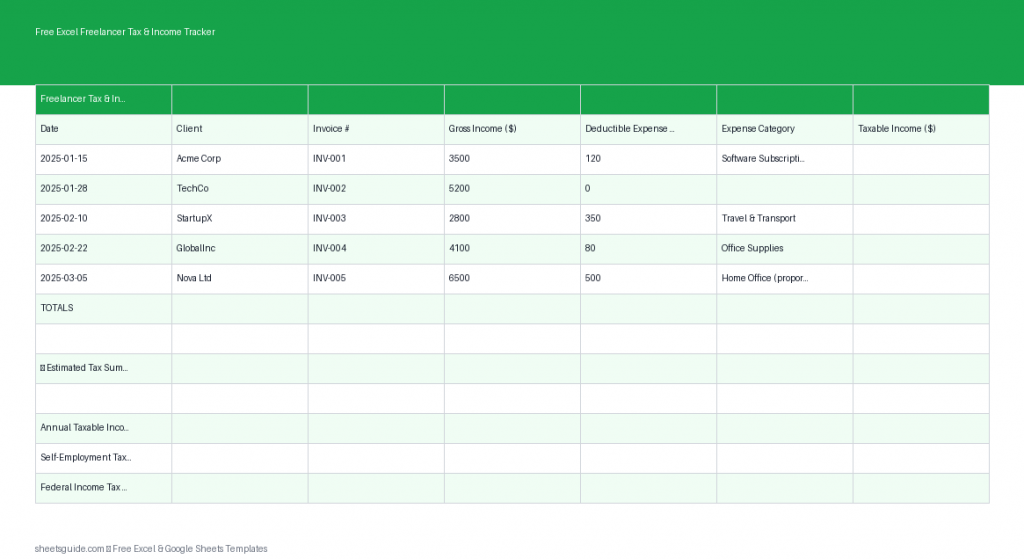The image size is (1024, 559).
Task: Click the Self-Employment Tax label cell
Action: [103, 458]
